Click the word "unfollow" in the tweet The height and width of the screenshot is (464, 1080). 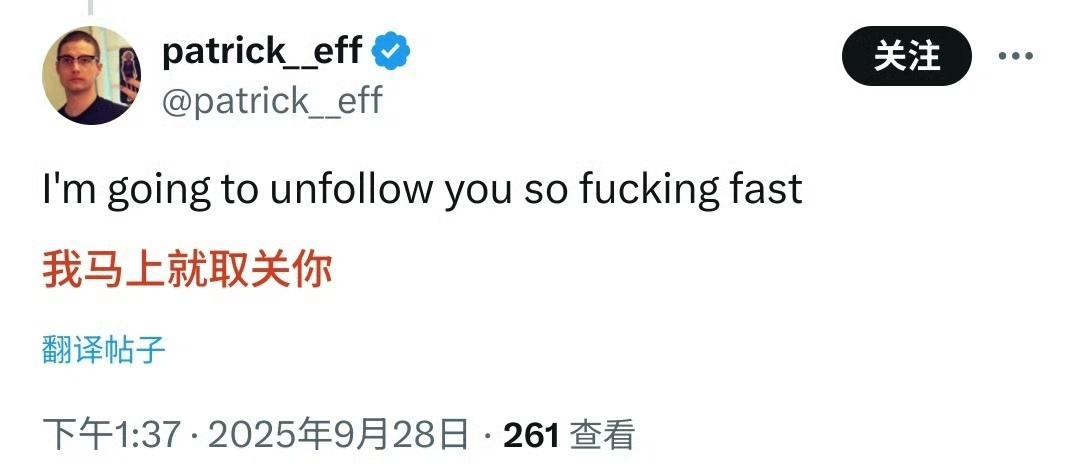(351, 188)
